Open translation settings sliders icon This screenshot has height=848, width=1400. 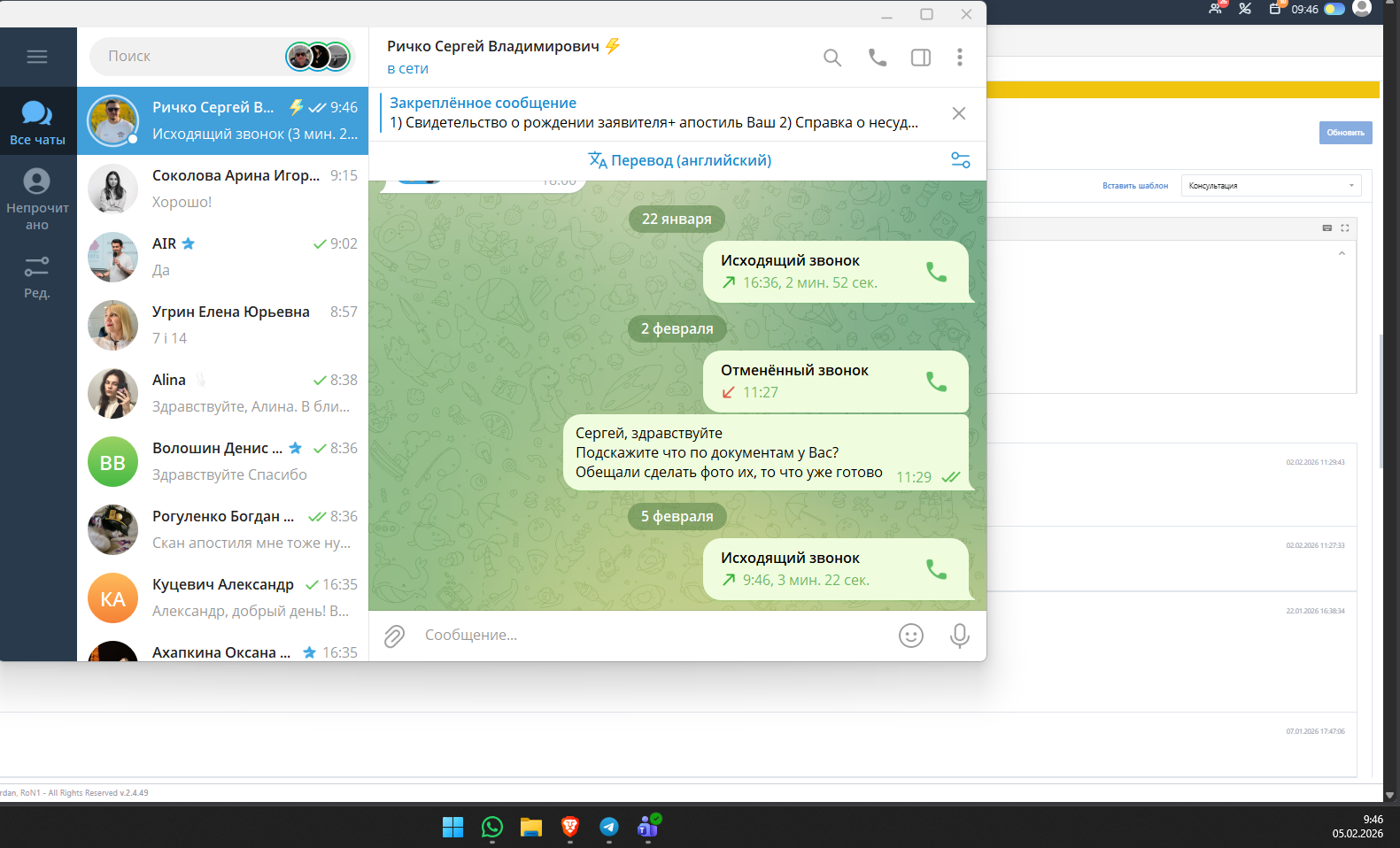[961, 160]
